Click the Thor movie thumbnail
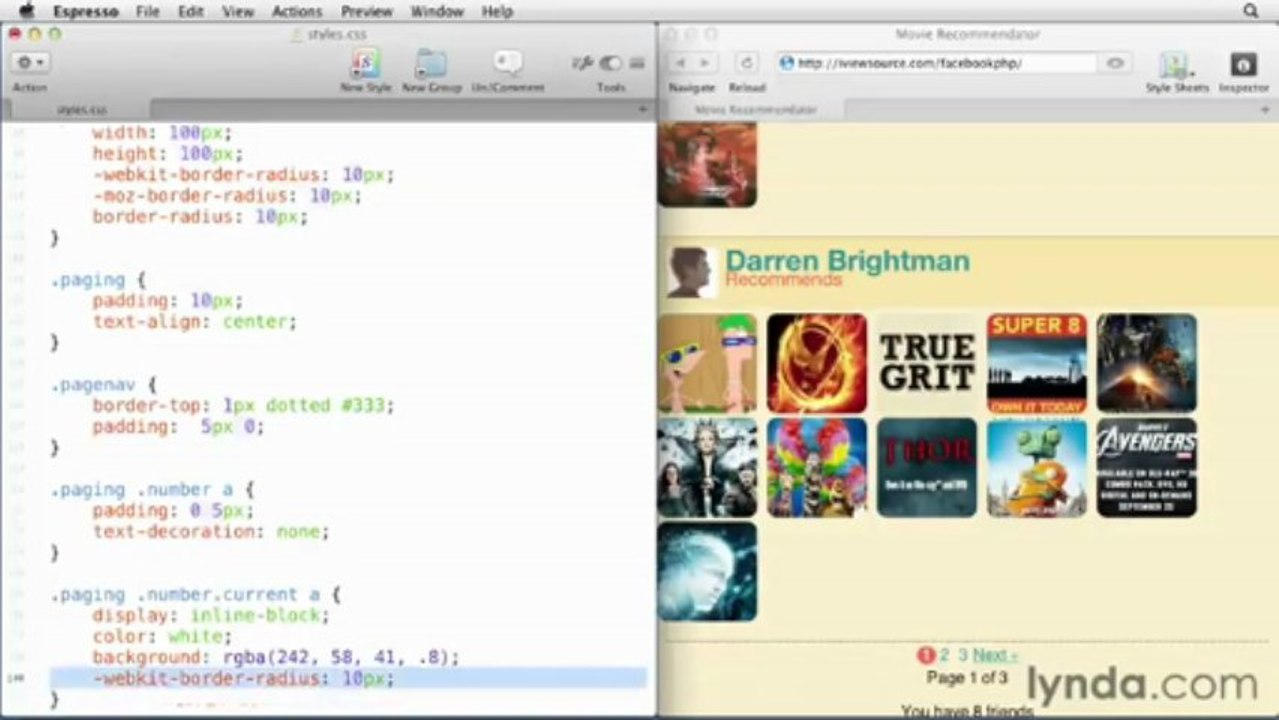The image size is (1279, 720). click(x=927, y=467)
